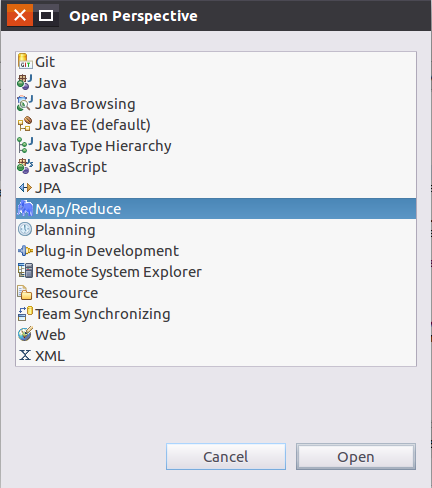Click the Git perspective icon

(25, 62)
